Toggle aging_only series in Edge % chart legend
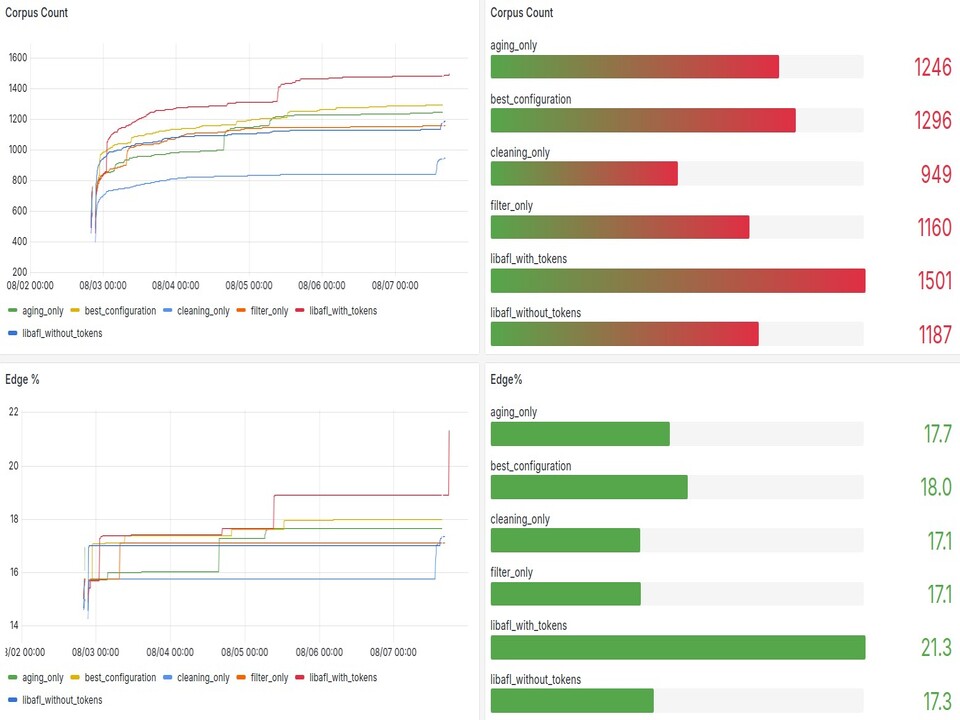960x720 pixels. point(42,678)
